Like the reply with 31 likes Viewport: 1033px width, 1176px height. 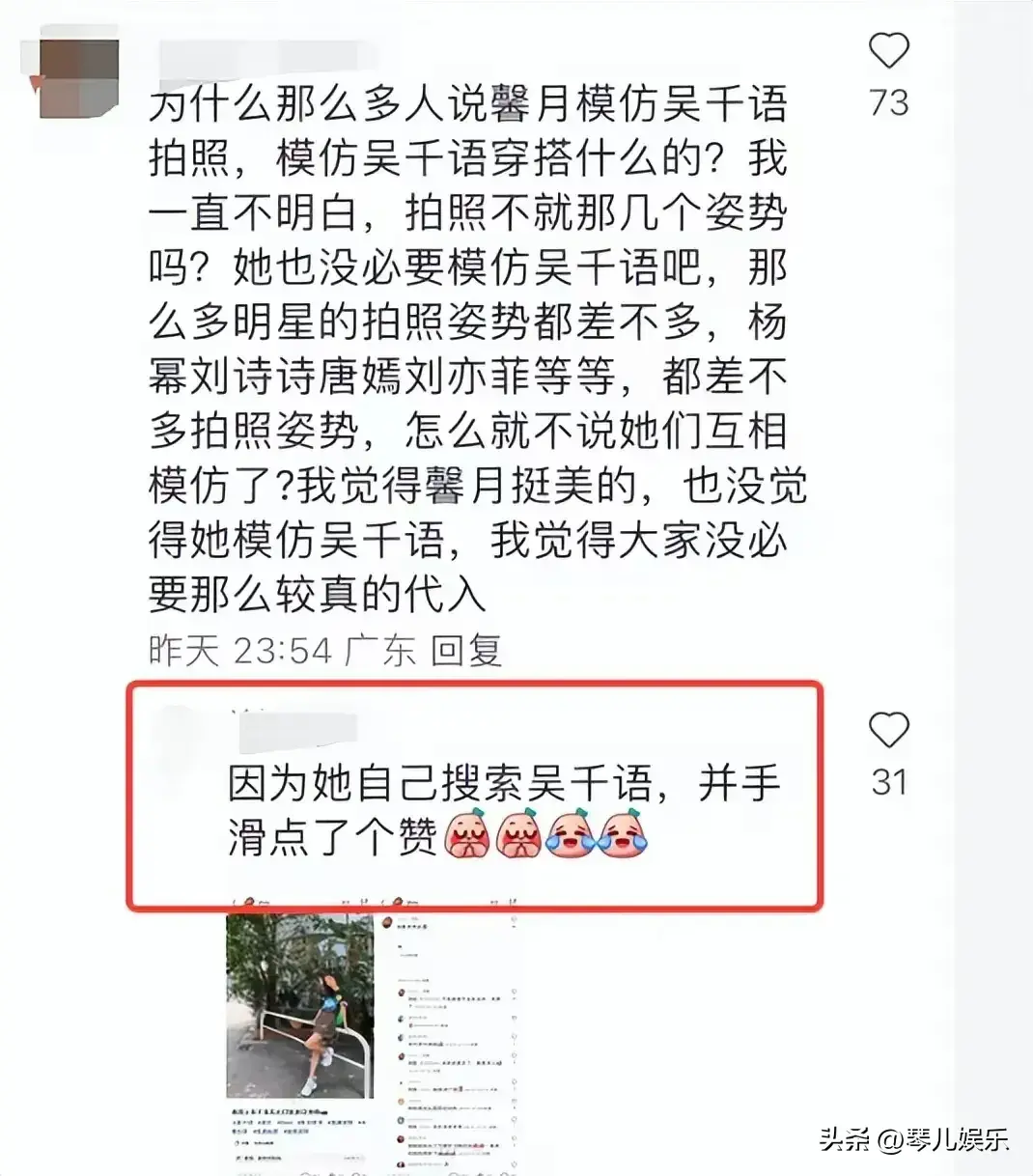tap(888, 730)
